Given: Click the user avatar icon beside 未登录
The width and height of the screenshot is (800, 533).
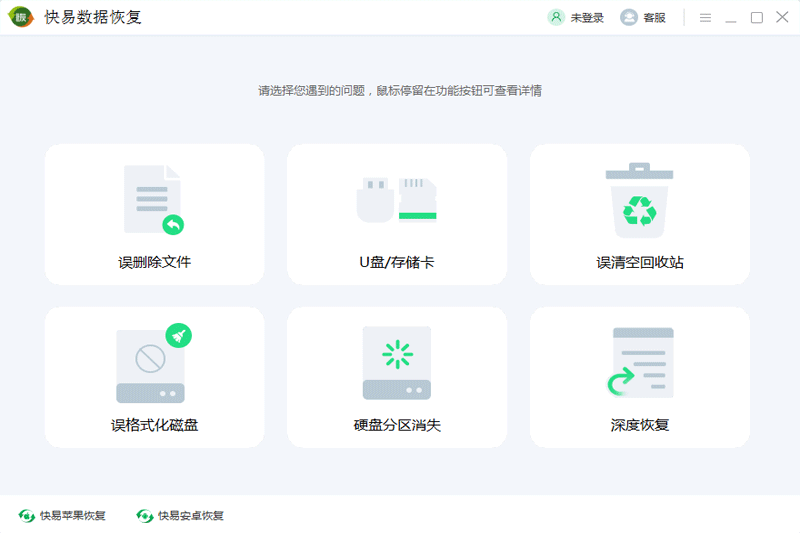Looking at the screenshot, I should pos(556,17).
